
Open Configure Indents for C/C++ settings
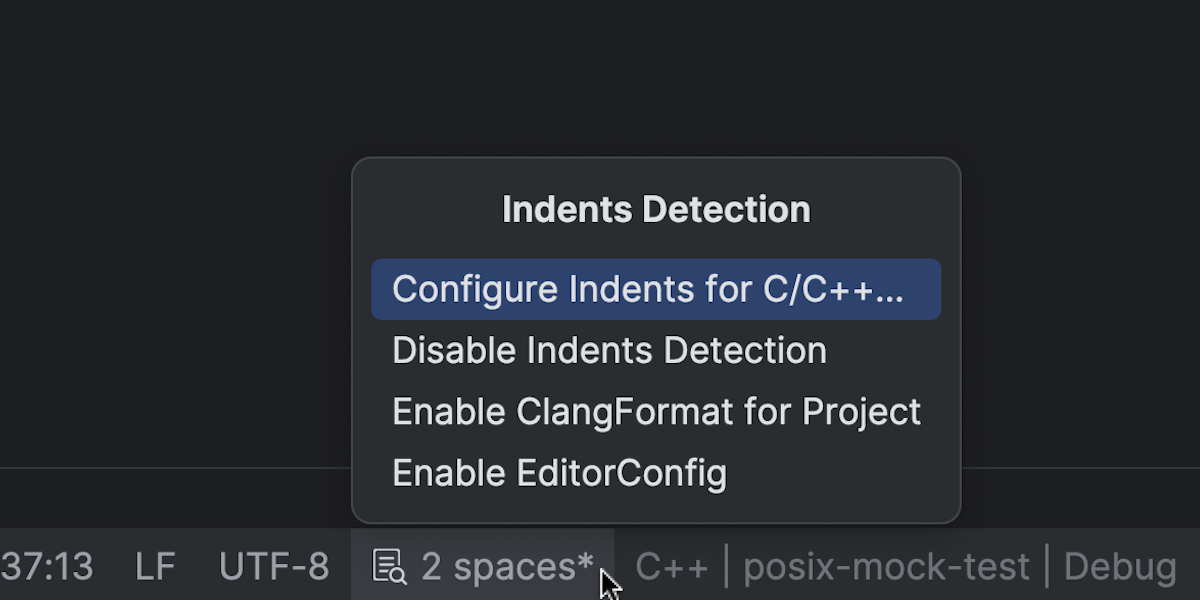point(656,289)
